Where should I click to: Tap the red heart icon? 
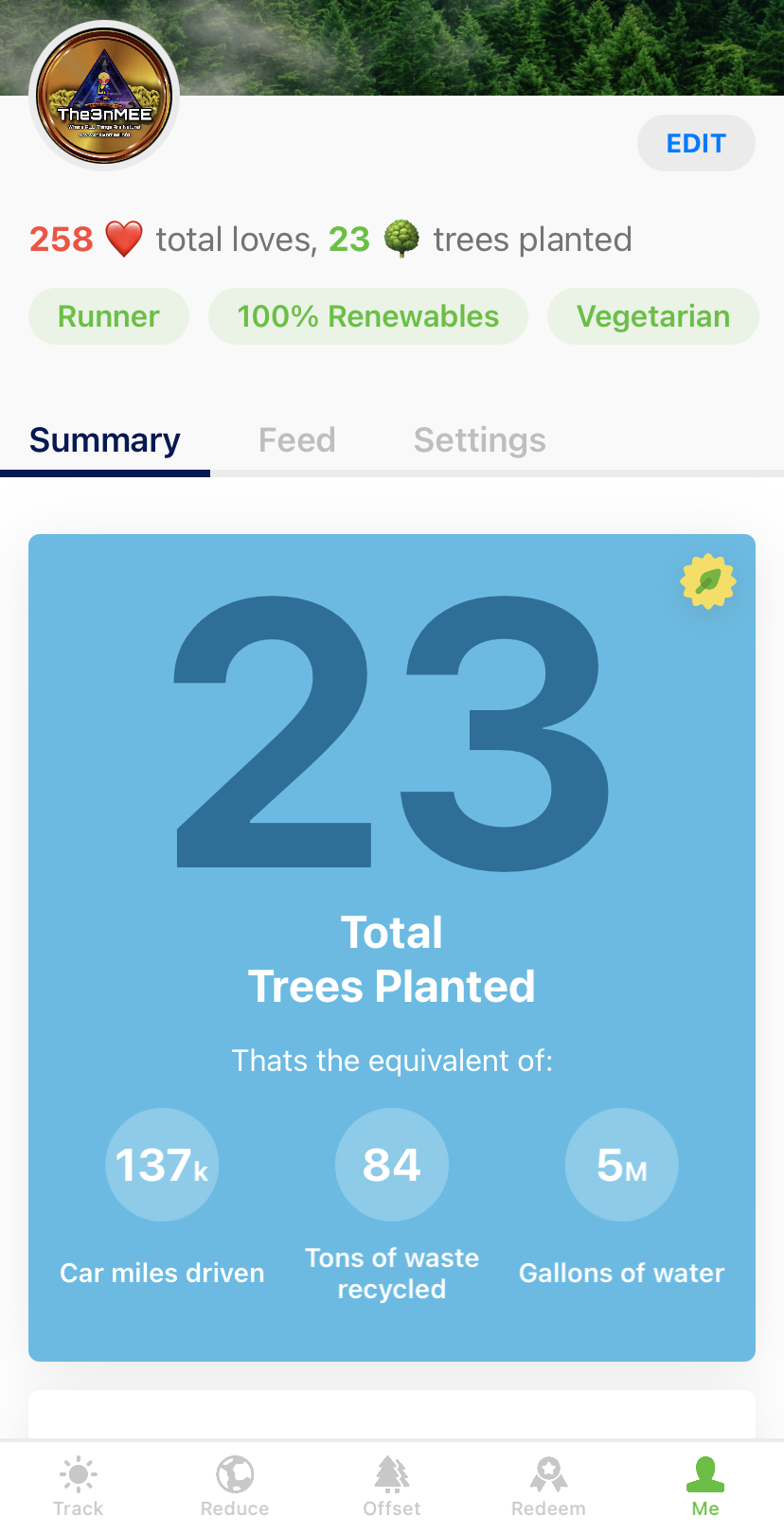pyautogui.click(x=124, y=239)
